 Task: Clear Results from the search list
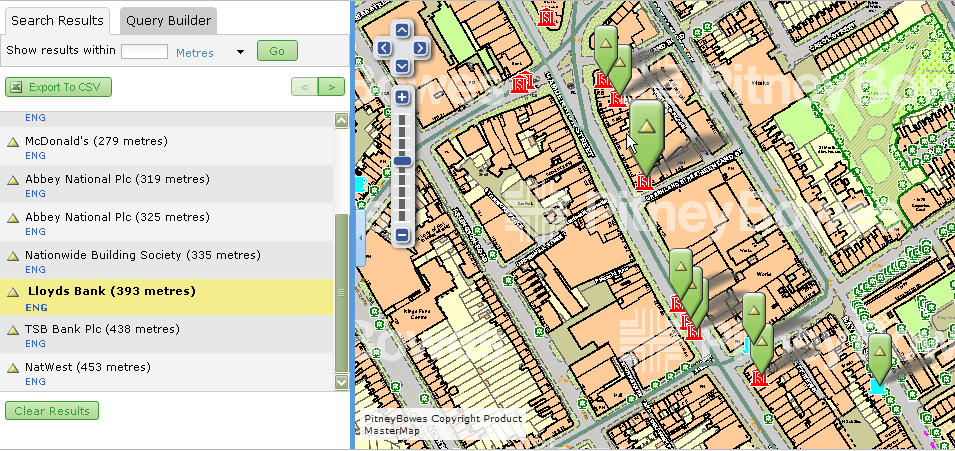(52, 411)
